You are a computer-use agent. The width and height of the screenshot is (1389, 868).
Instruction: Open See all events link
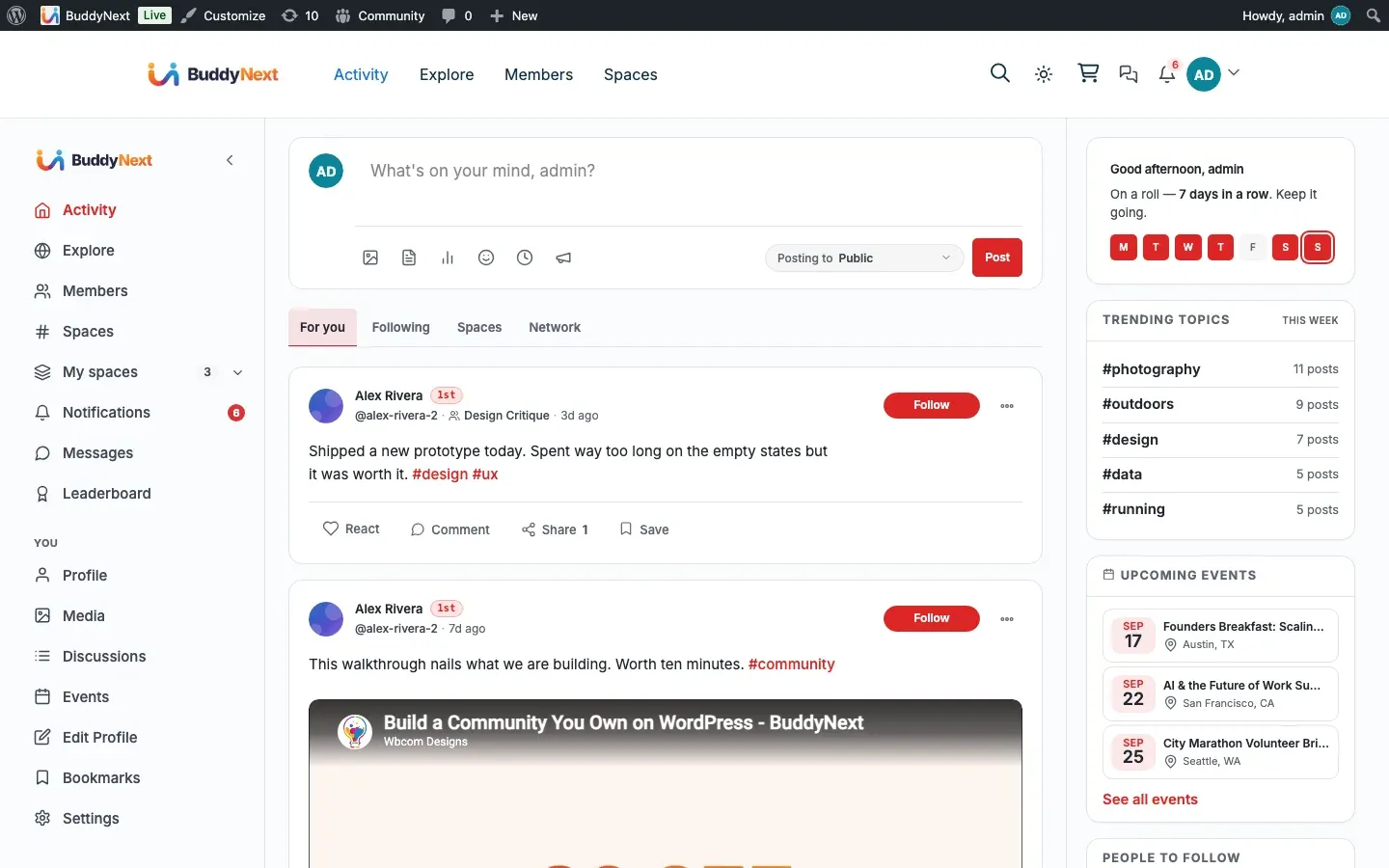[x=1150, y=800]
